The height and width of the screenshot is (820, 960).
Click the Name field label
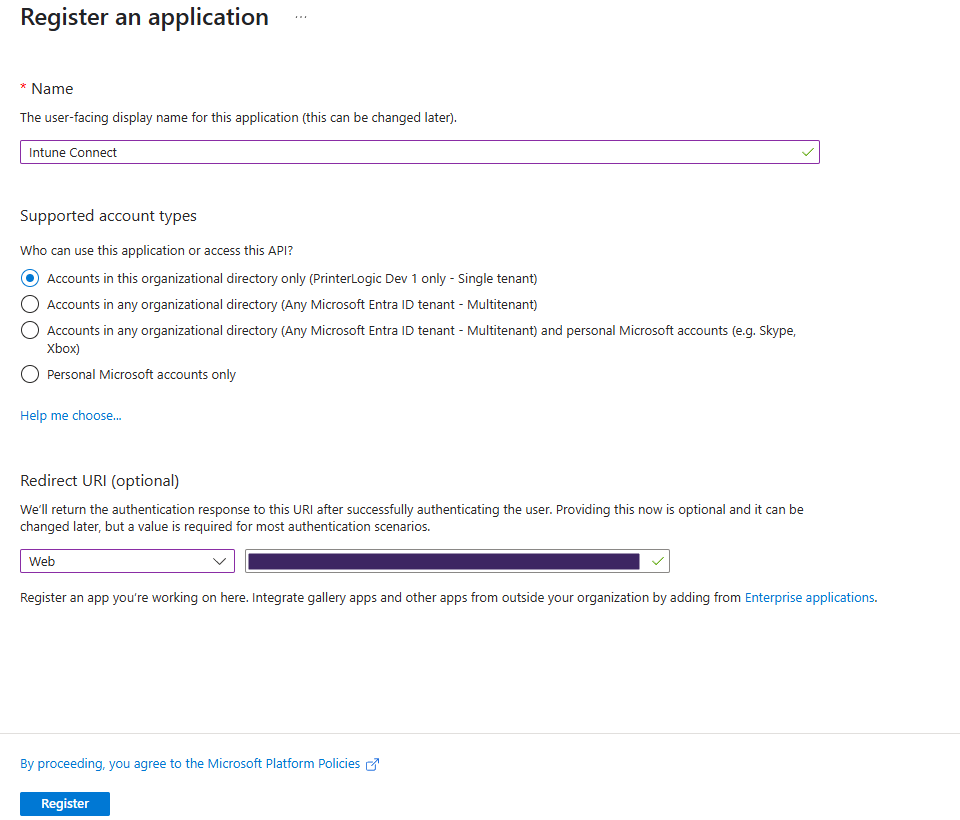pos(52,89)
